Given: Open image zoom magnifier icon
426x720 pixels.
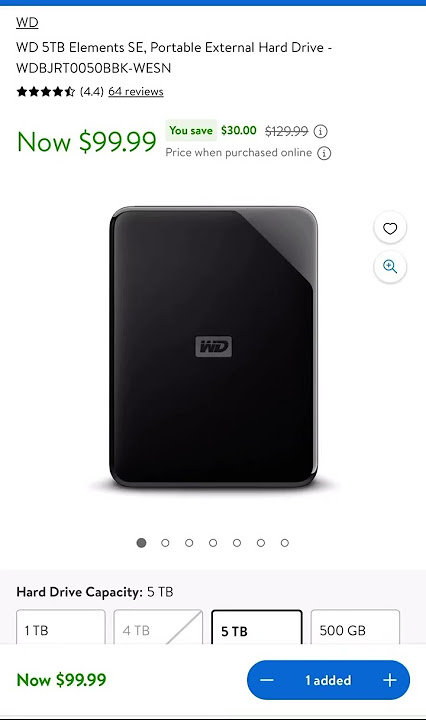Looking at the screenshot, I should (390, 266).
